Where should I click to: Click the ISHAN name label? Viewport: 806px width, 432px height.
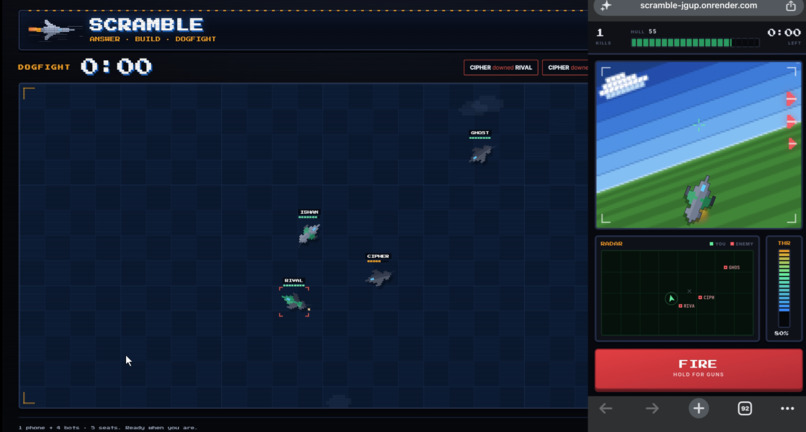[309, 212]
